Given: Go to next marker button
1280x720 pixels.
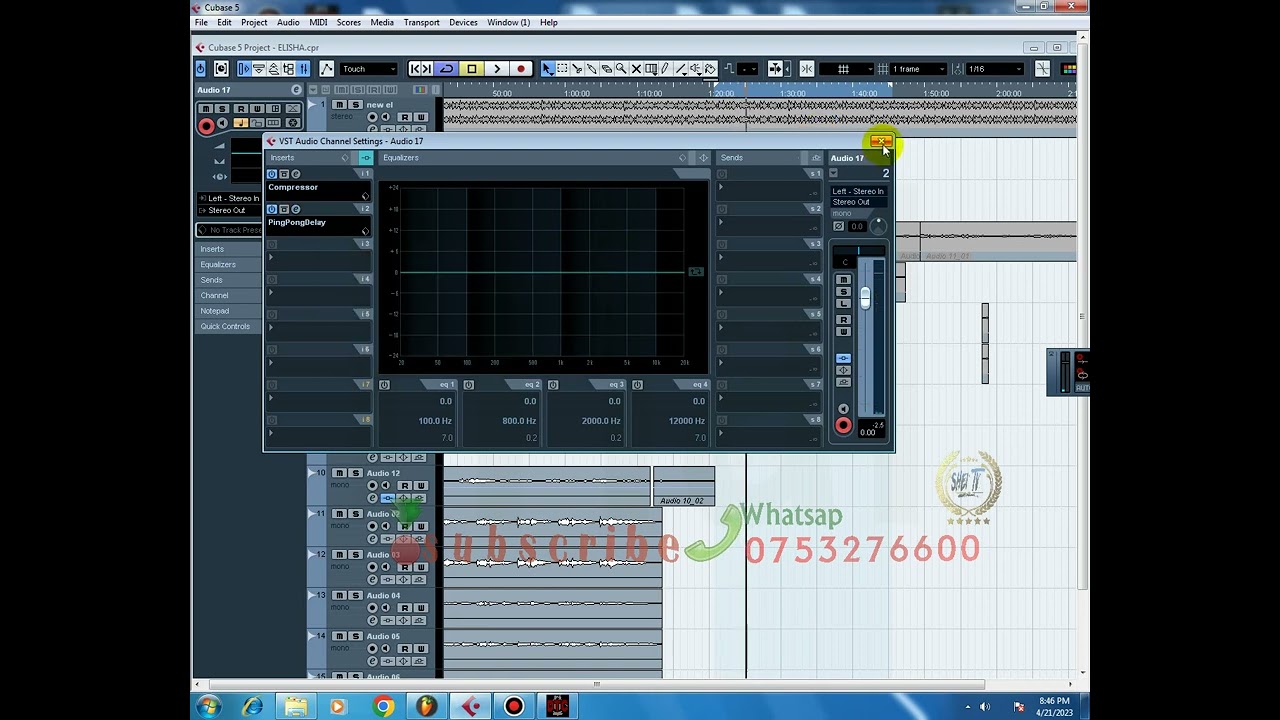Looking at the screenshot, I should click(x=427, y=69).
